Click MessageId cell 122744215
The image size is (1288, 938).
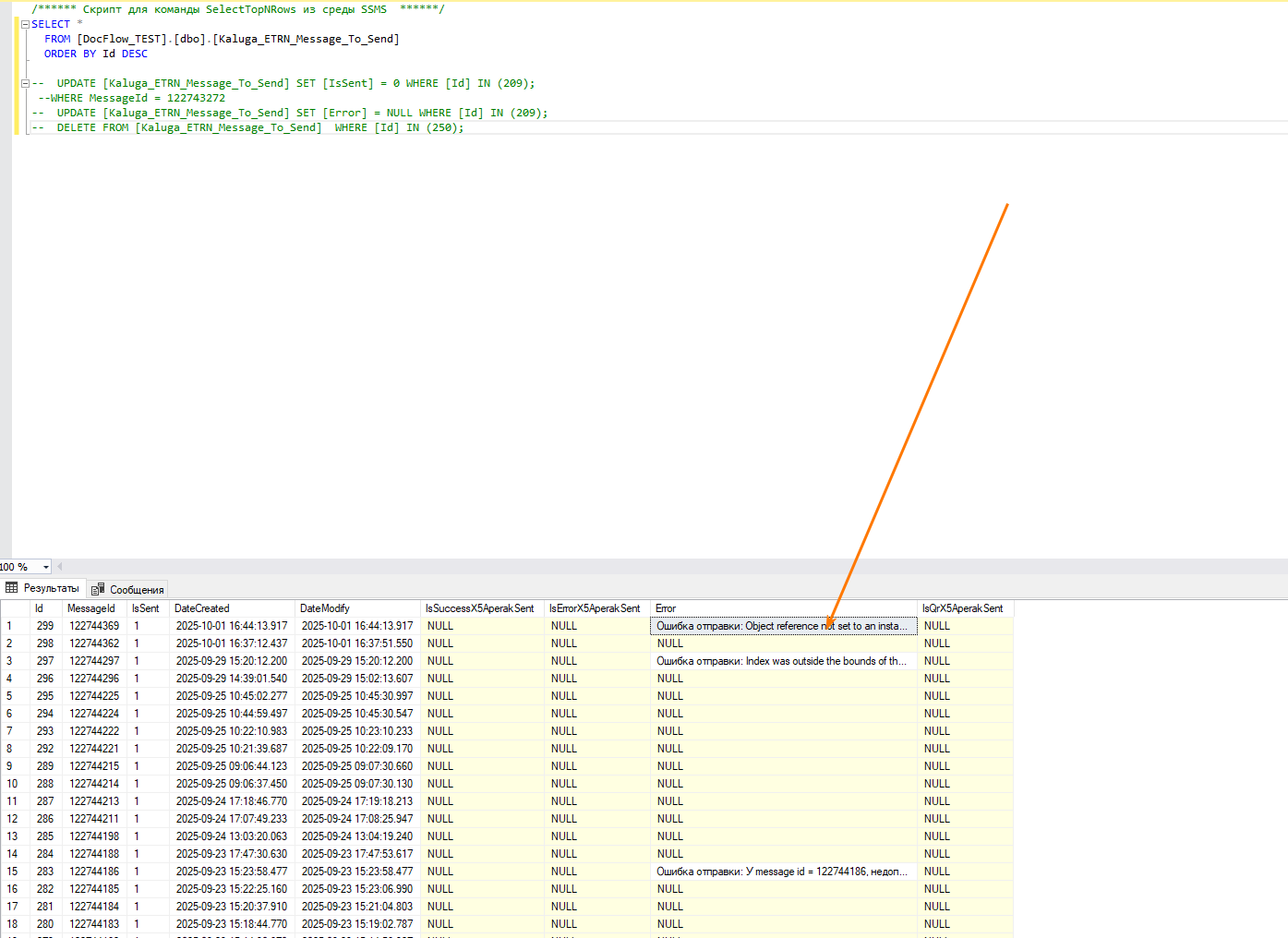coord(95,766)
